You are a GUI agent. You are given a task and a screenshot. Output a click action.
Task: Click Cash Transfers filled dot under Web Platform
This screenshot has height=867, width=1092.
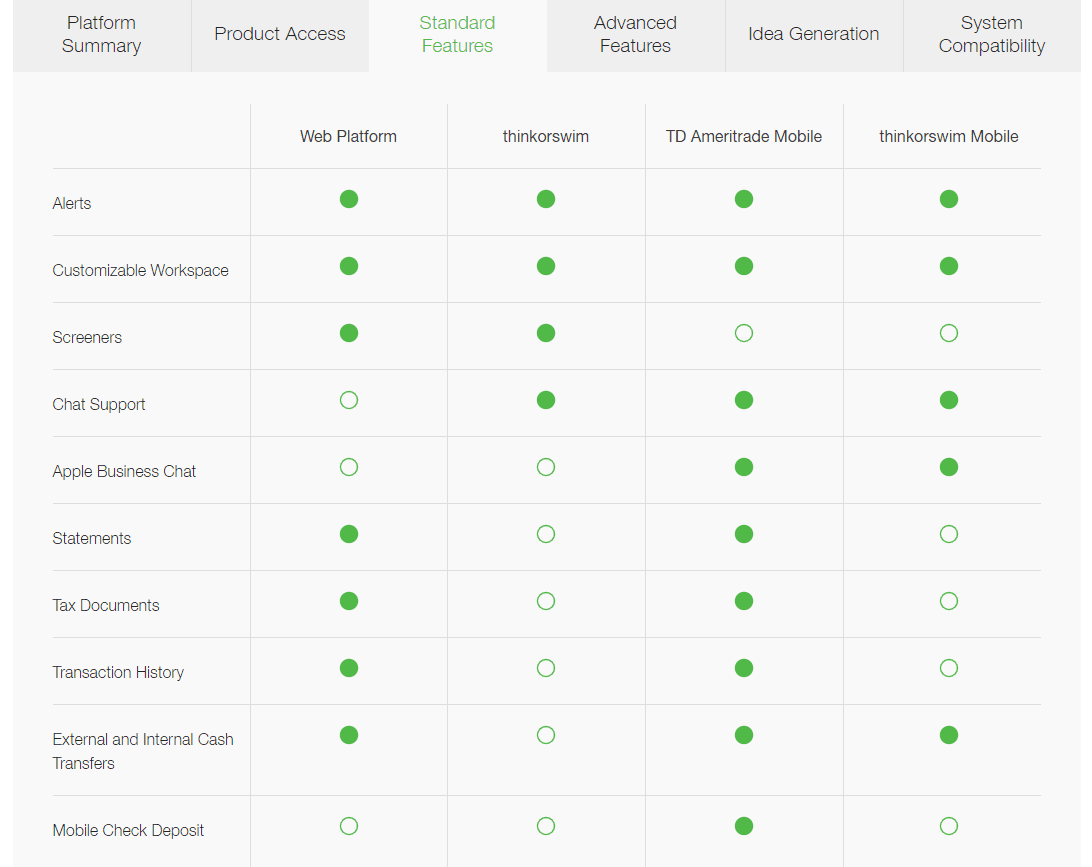coord(349,735)
